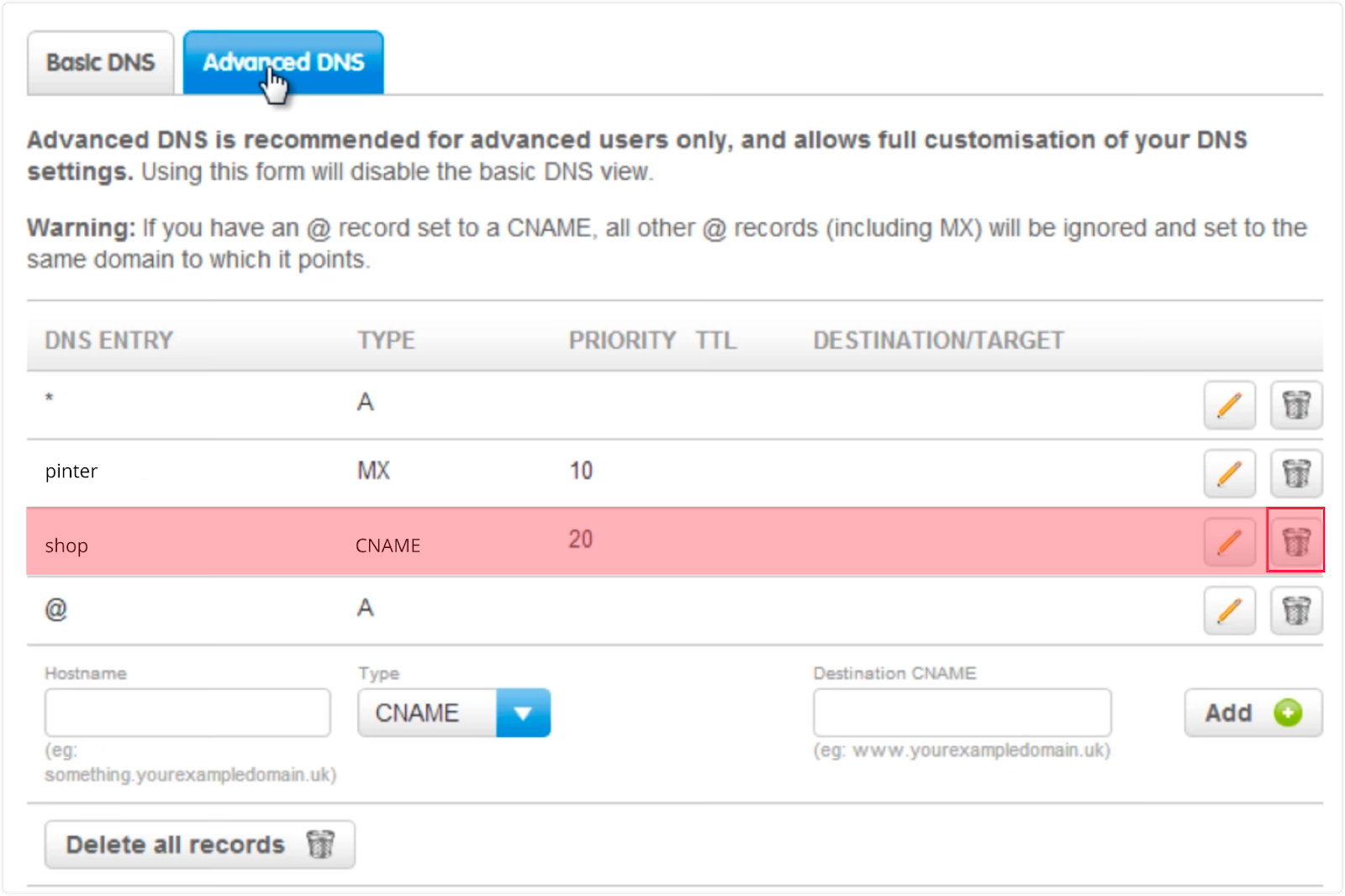
Task: Click the Add button
Action: (x=1253, y=713)
